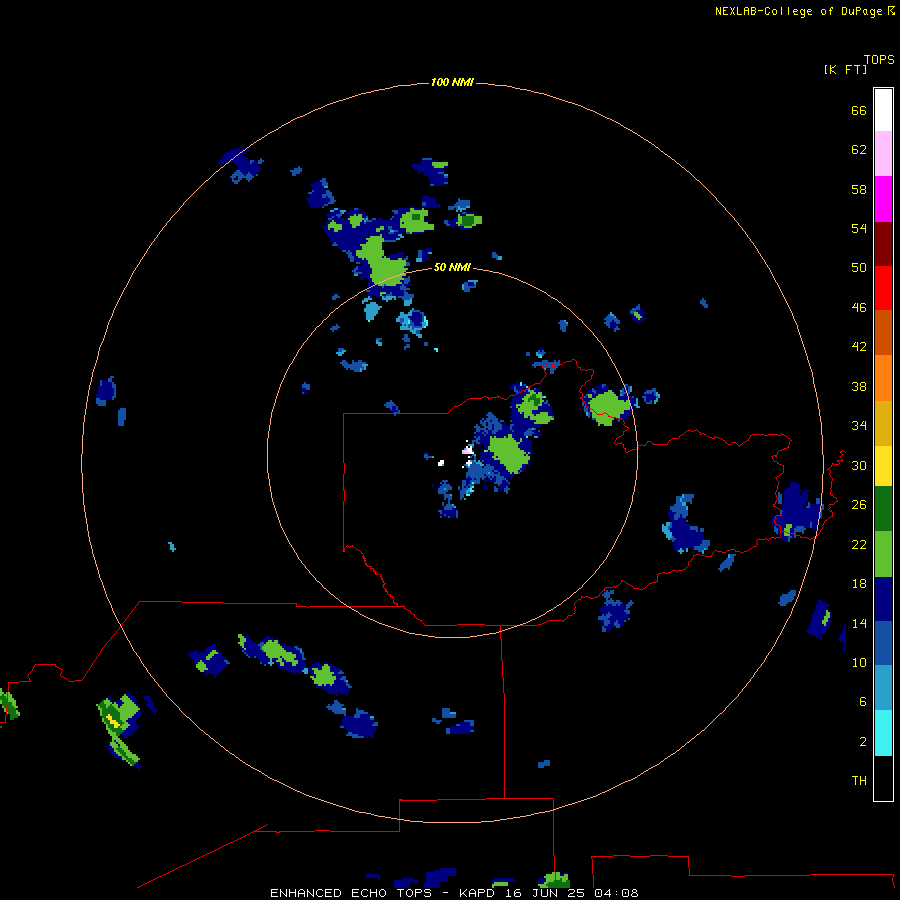900x900 pixels.
Task: Pick the dark orange legend swatch
Action: [x=883, y=332]
